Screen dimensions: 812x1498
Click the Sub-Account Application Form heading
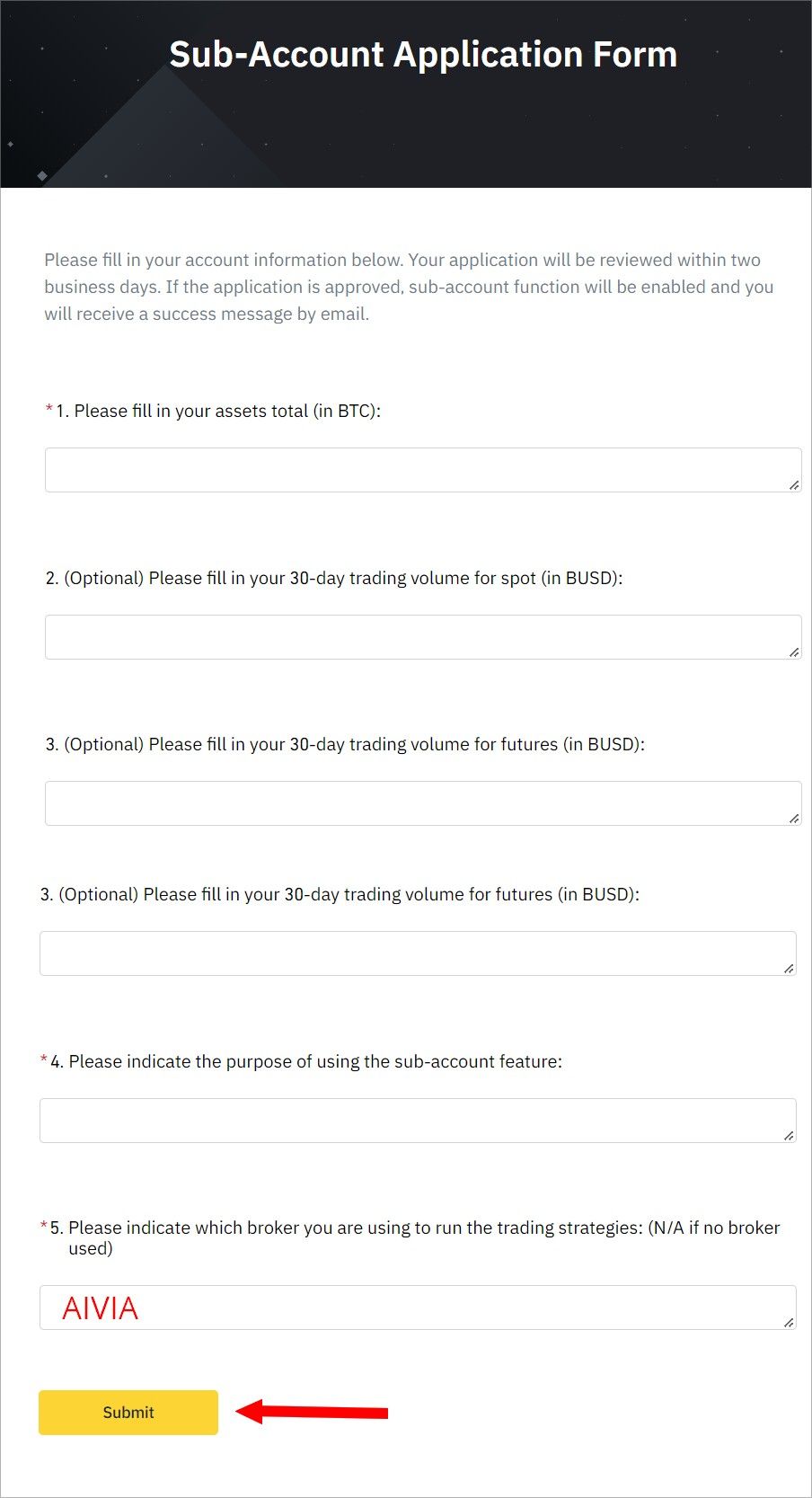coord(423,55)
